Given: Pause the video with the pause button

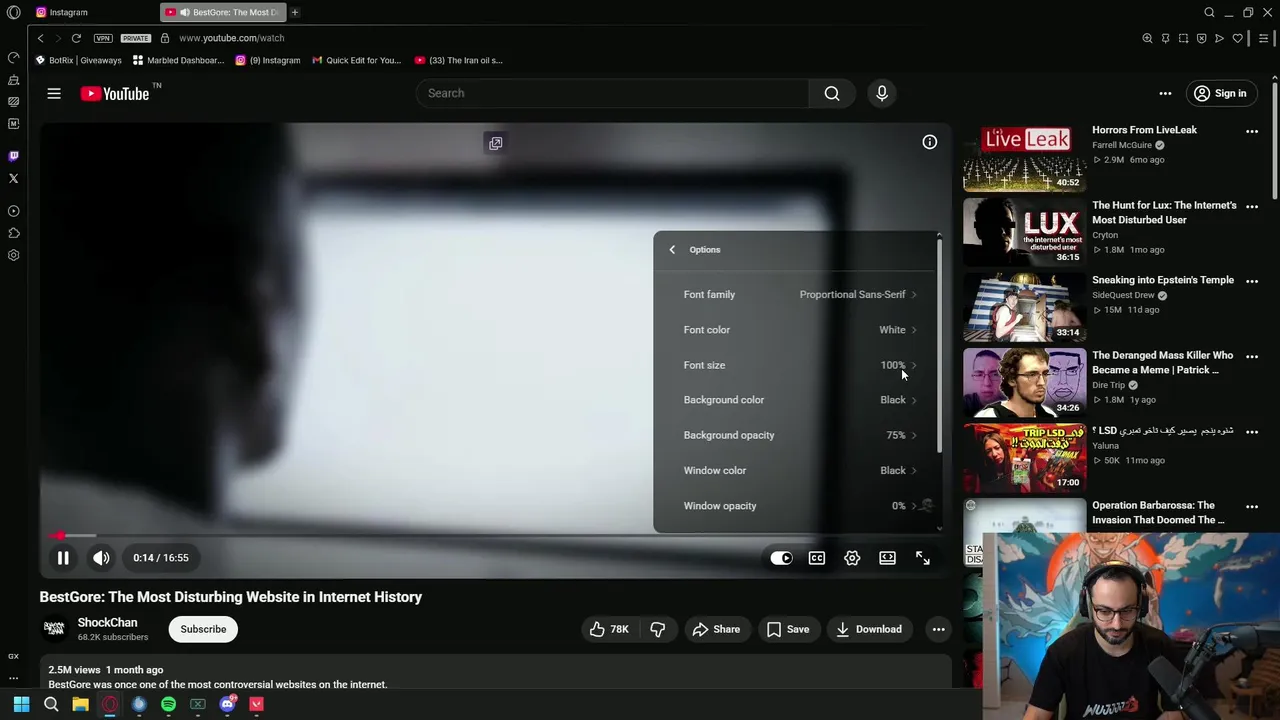Looking at the screenshot, I should click(x=62, y=558).
